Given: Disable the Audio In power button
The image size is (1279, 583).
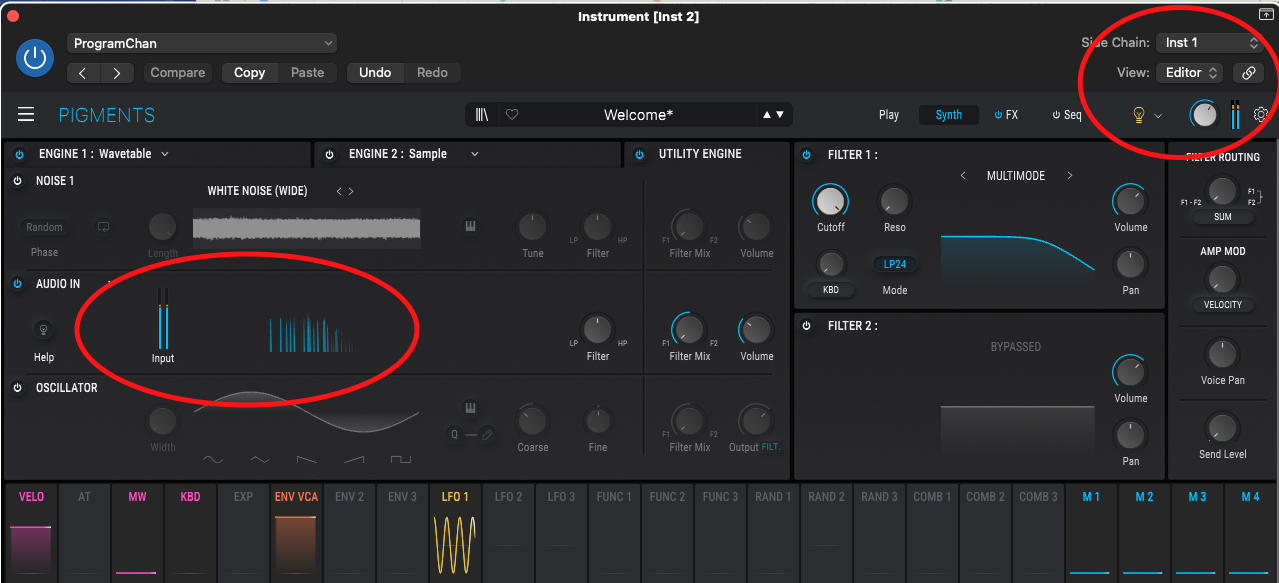Looking at the screenshot, I should click(17, 284).
